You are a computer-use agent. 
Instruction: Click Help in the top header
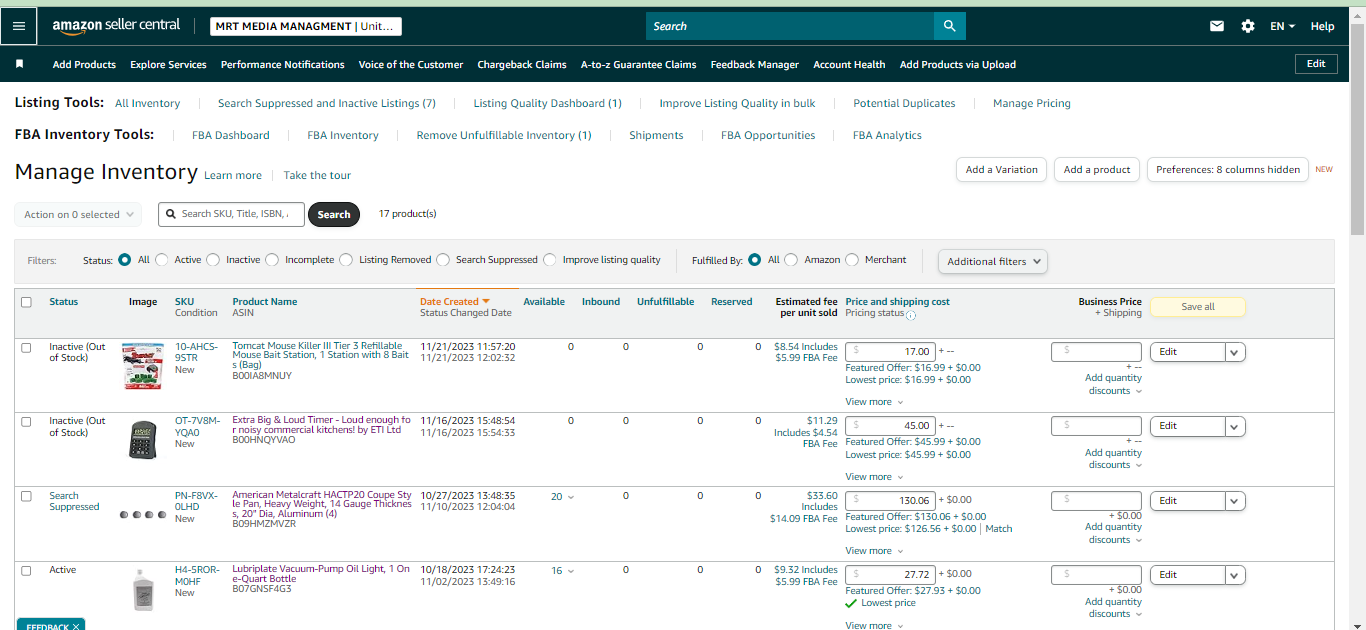click(1322, 26)
